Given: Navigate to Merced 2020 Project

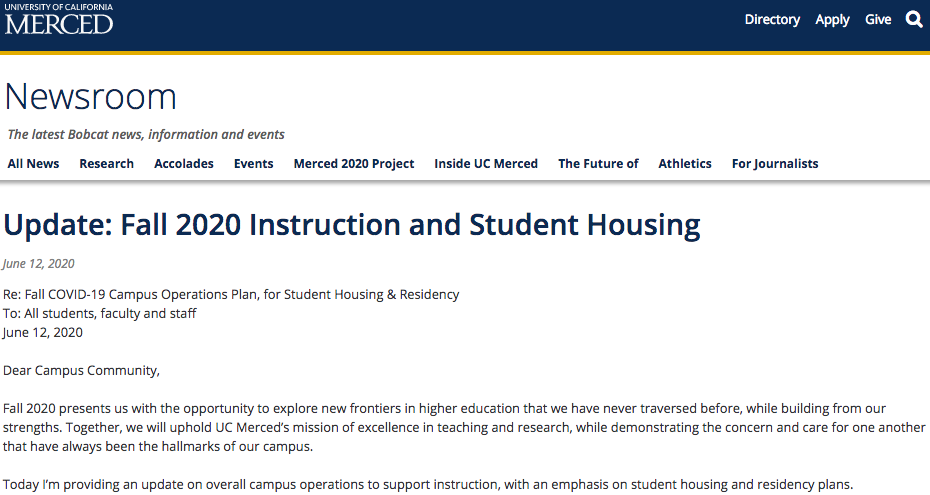Looking at the screenshot, I should (354, 164).
